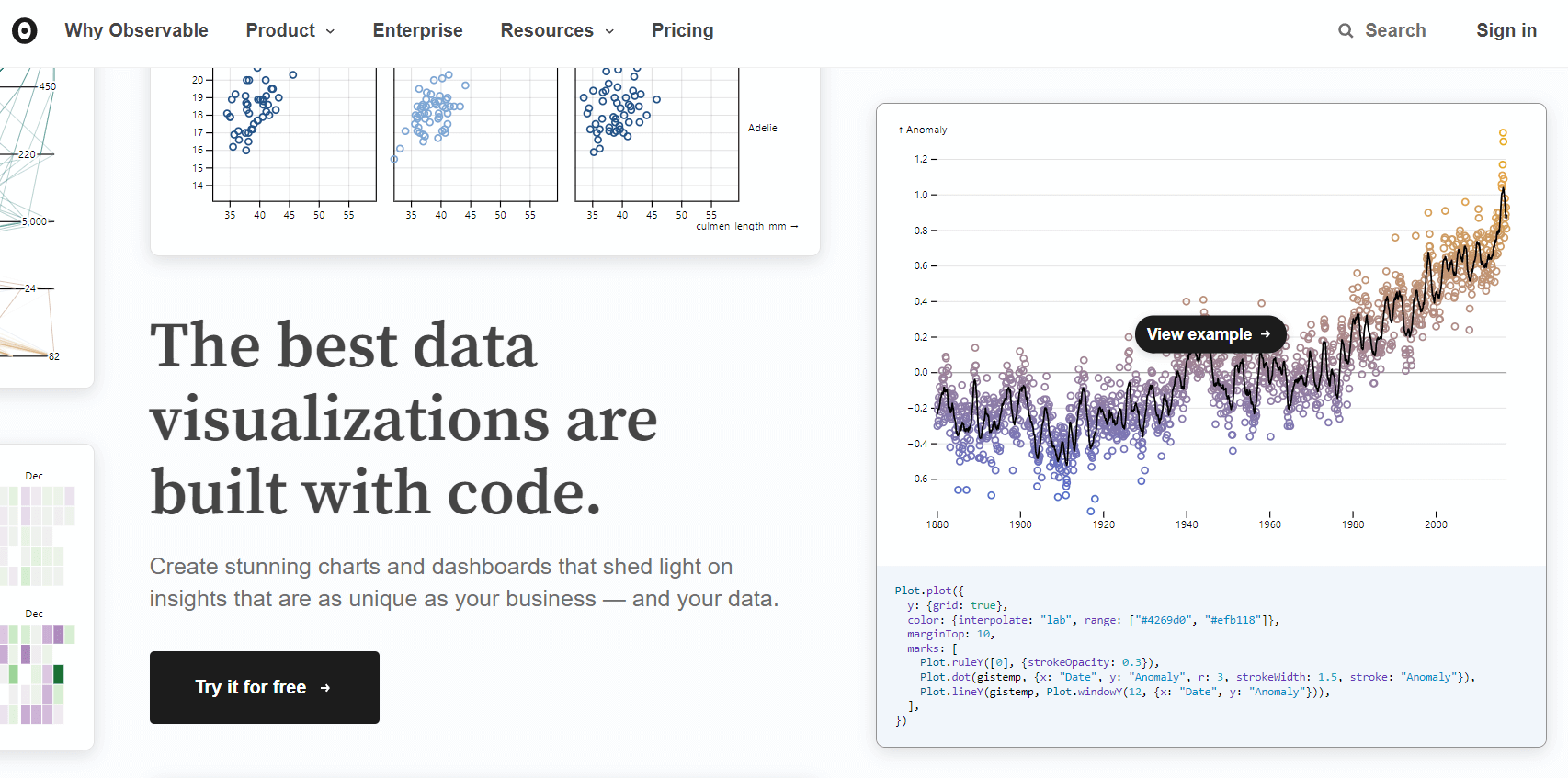
Task: Open the Product menu chevron
Action: coord(331,30)
